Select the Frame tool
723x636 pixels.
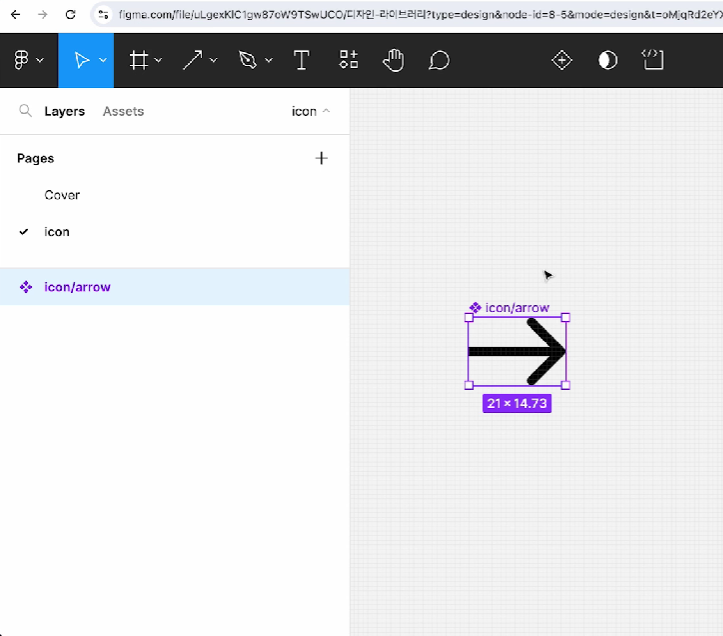point(138,60)
